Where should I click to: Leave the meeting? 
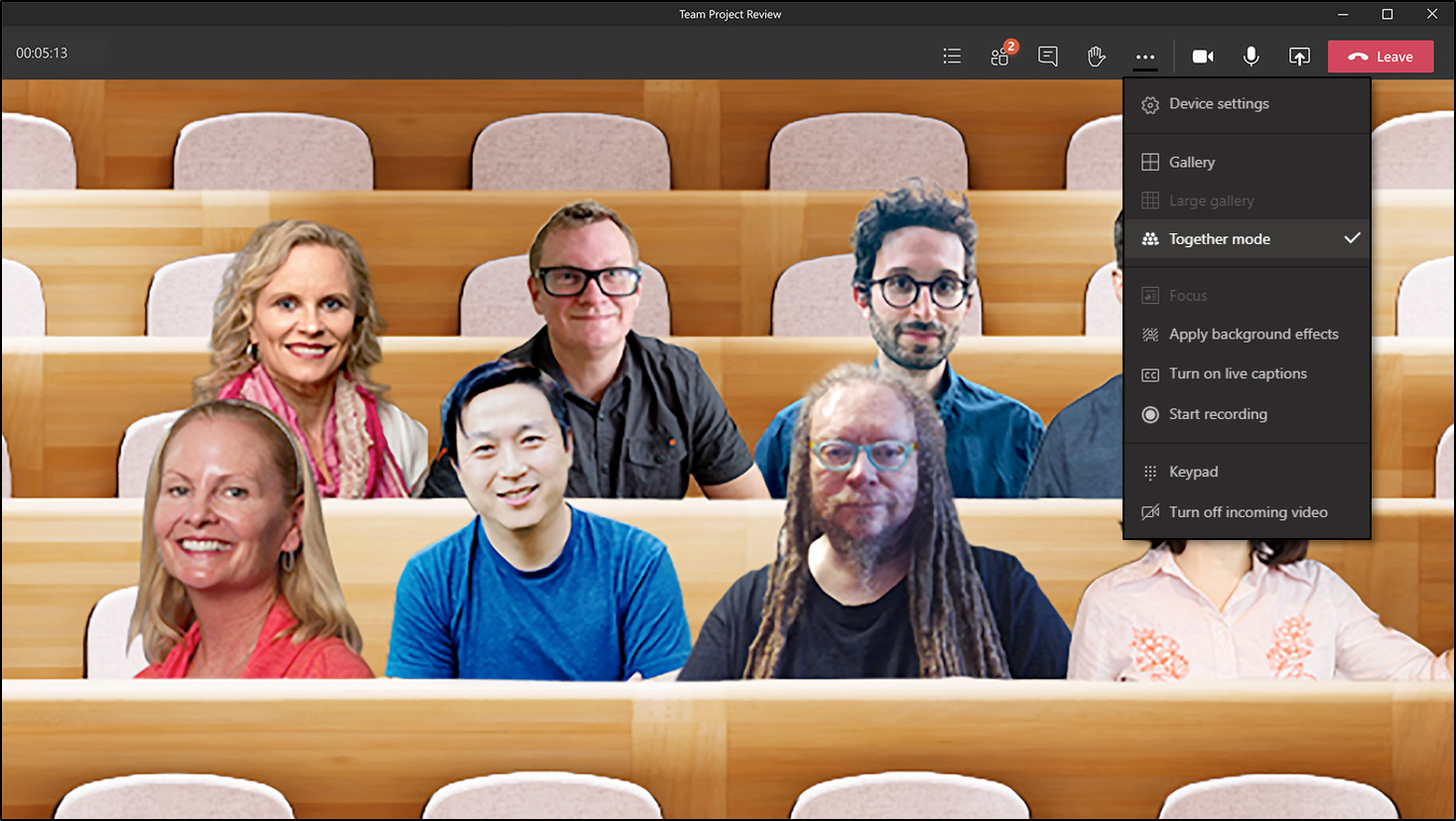(1381, 57)
